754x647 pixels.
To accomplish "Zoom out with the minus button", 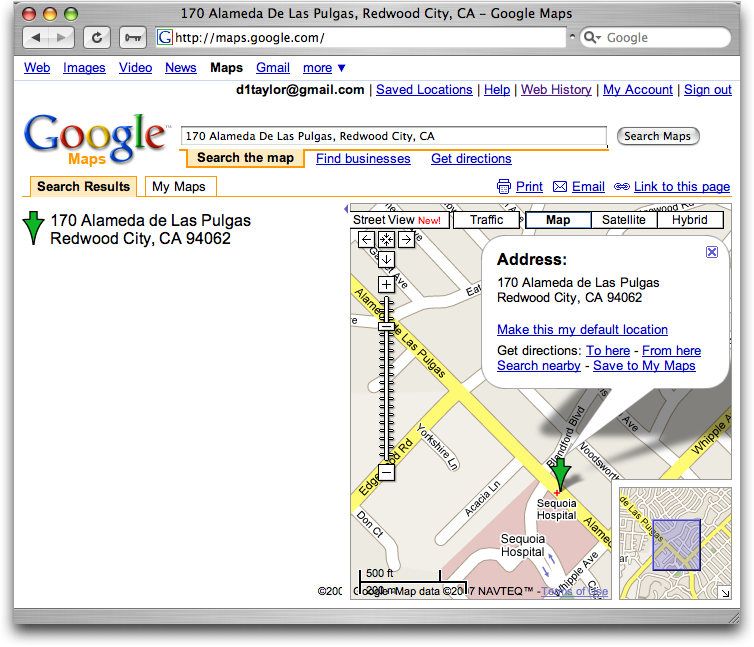I will point(386,472).
